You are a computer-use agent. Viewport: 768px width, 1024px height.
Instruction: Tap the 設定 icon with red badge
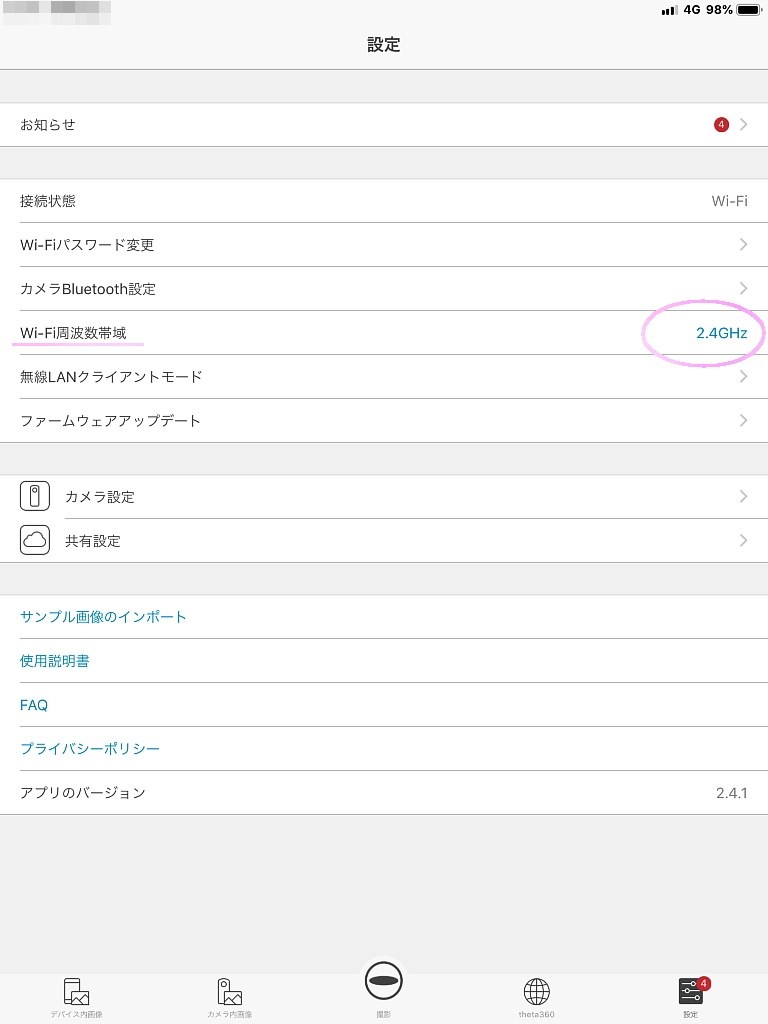689,991
